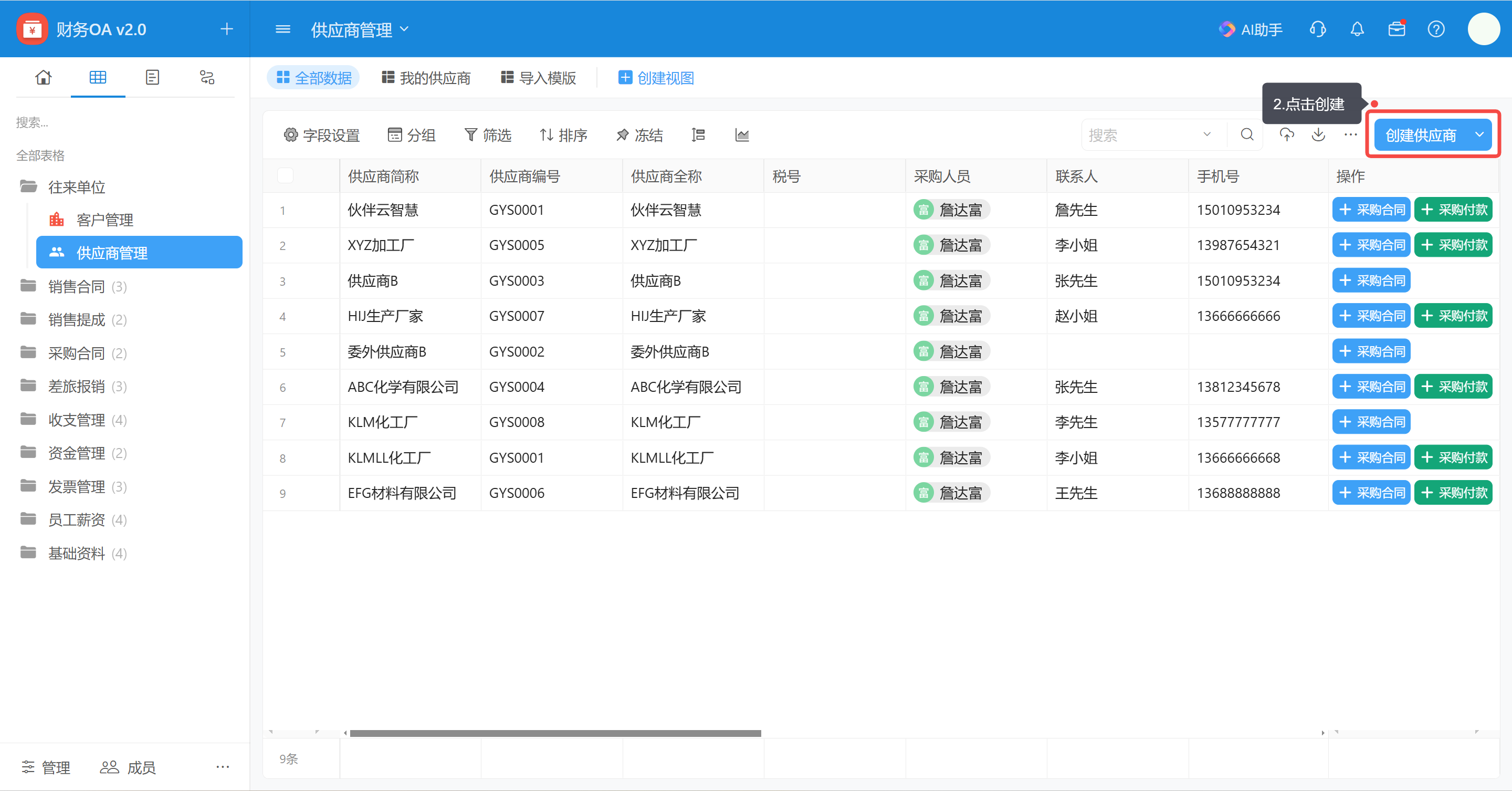
Task: Click 采购付款 button for EFG材料有限公司 row
Action: click(1453, 492)
